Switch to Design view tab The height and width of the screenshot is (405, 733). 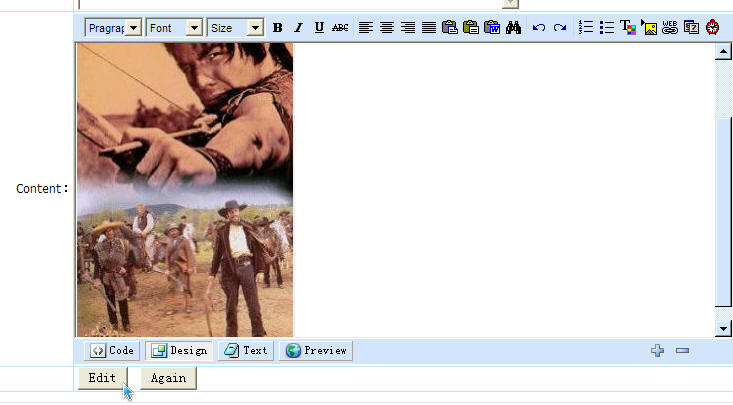(180, 350)
